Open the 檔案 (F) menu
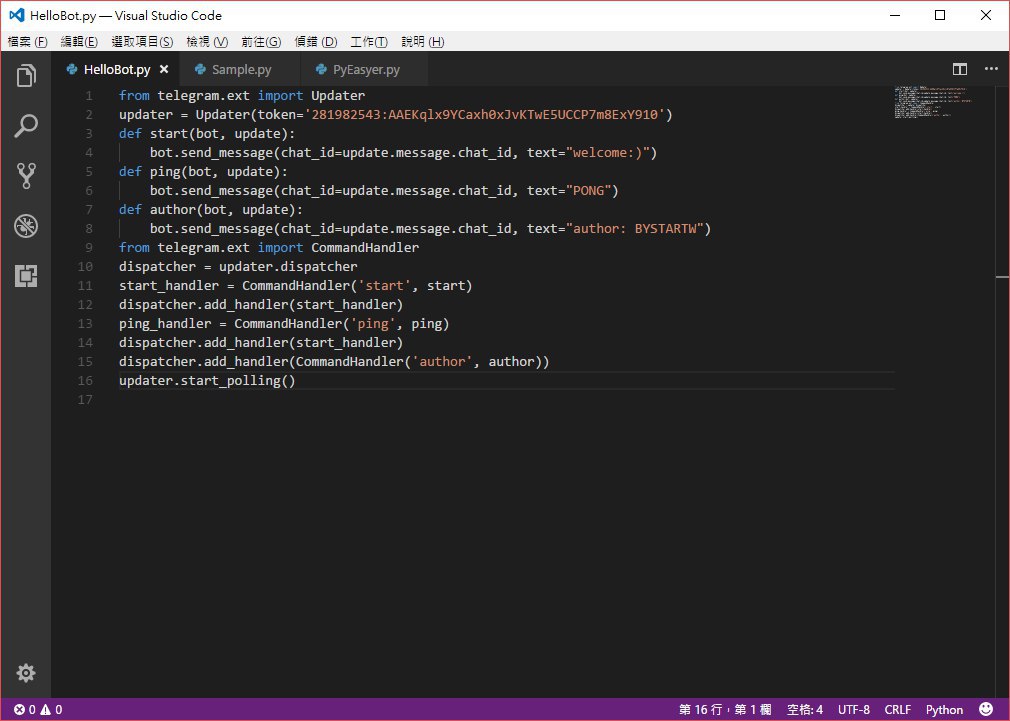Viewport: 1010px width, 721px height. (x=28, y=42)
